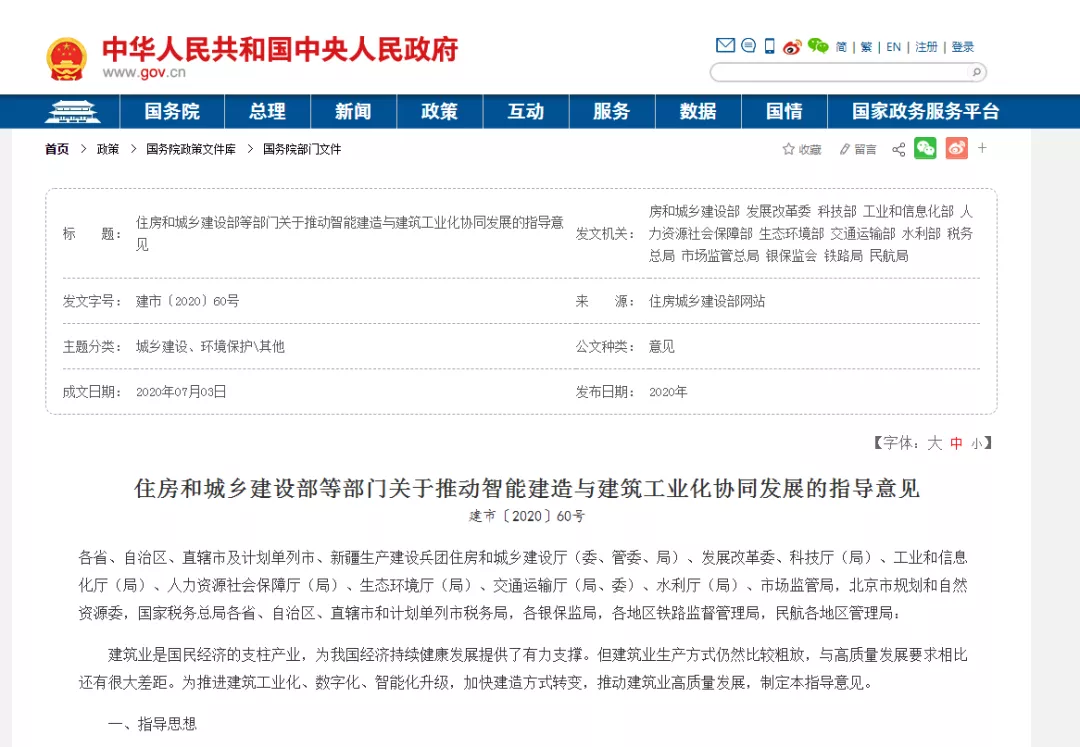Viewport: 1080px width, 747px height.
Task: Share the article via the red Weibo icon
Action: [956, 148]
